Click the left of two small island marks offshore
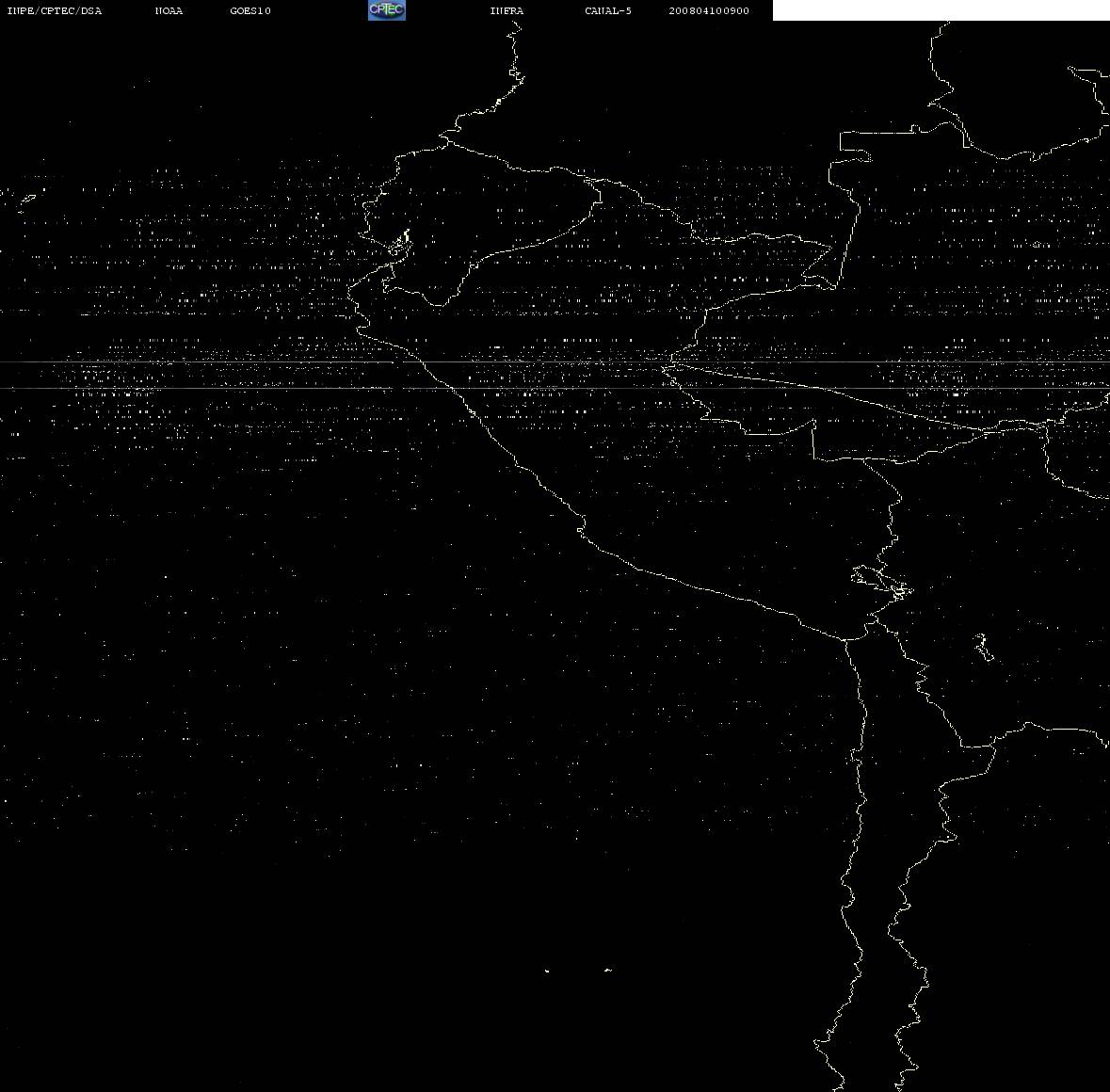Image resolution: width=1110 pixels, height=1092 pixels. pos(546,971)
